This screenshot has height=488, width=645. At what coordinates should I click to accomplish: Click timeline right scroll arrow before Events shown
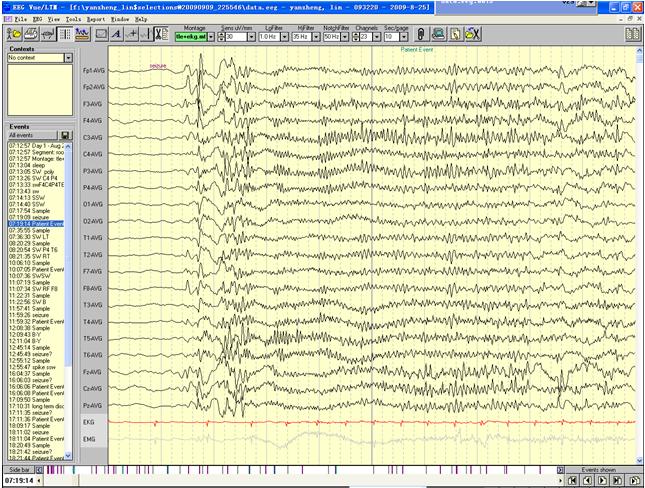coord(560,470)
